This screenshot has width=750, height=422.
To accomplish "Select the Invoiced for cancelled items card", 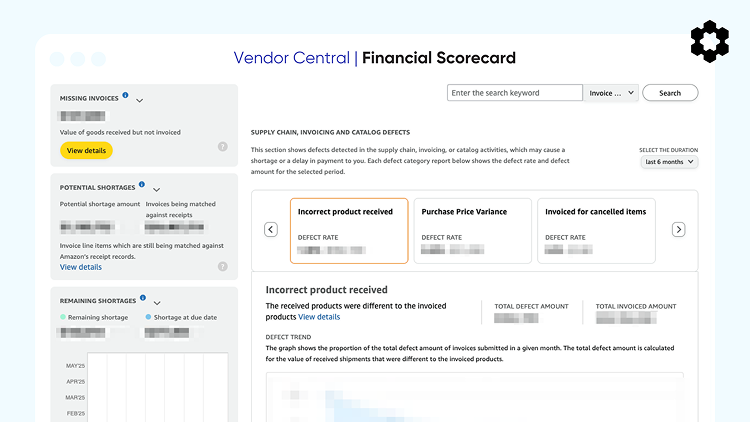I will pyautogui.click(x=596, y=231).
